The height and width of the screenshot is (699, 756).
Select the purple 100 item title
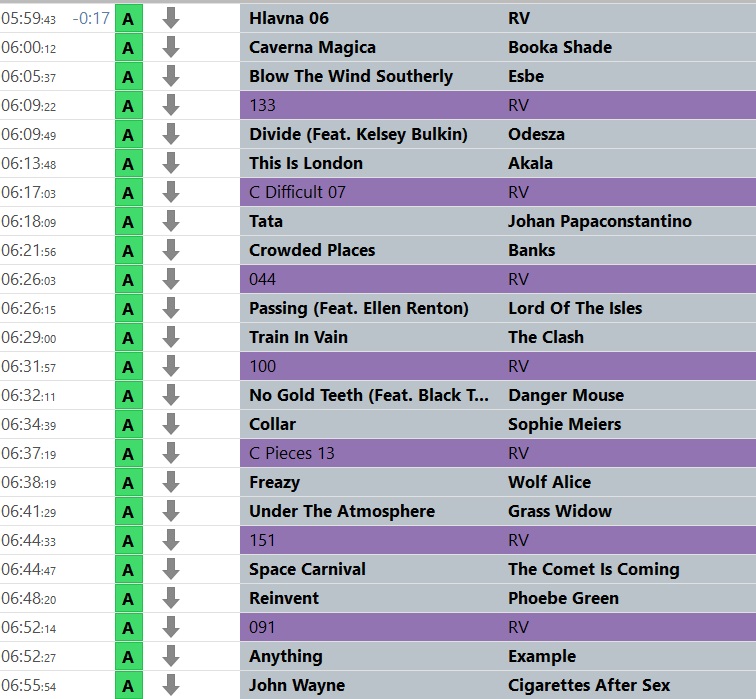pos(262,366)
